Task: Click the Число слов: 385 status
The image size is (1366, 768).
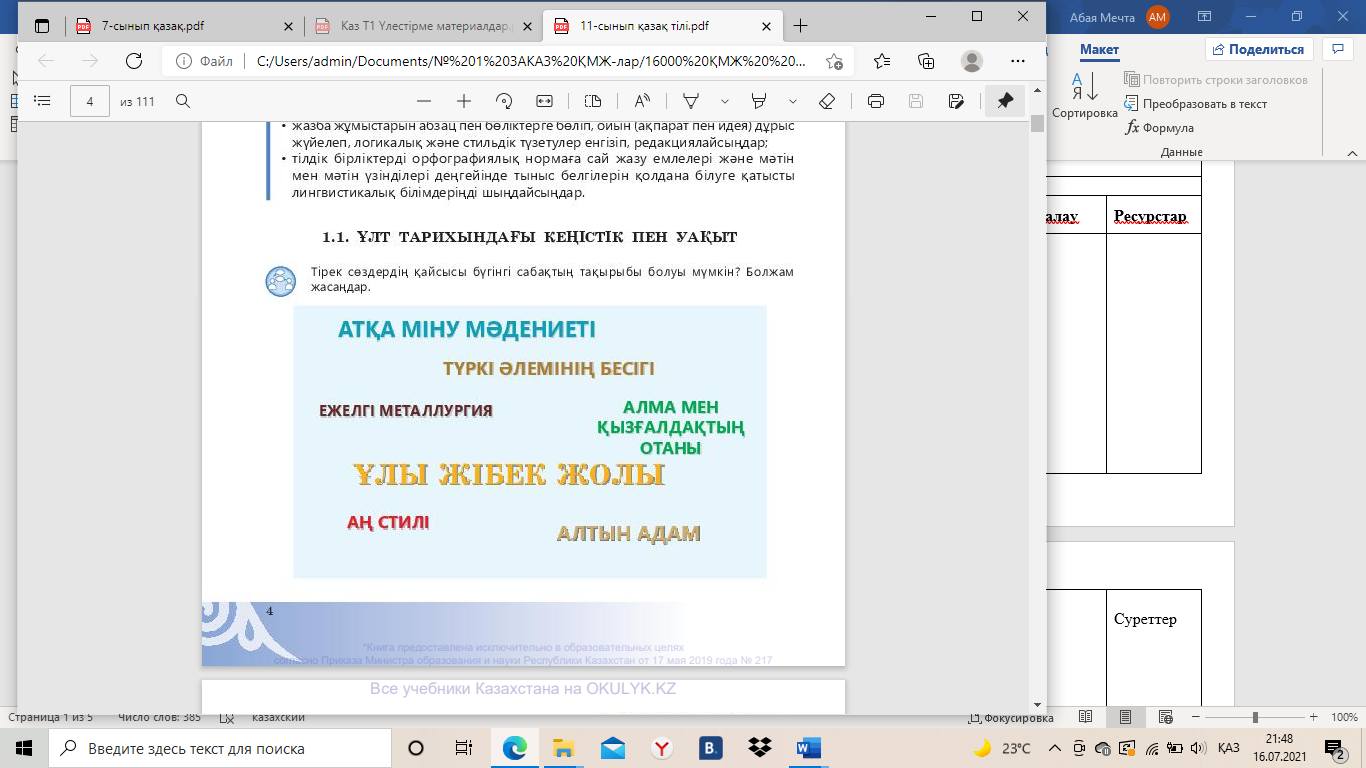Action: point(159,718)
